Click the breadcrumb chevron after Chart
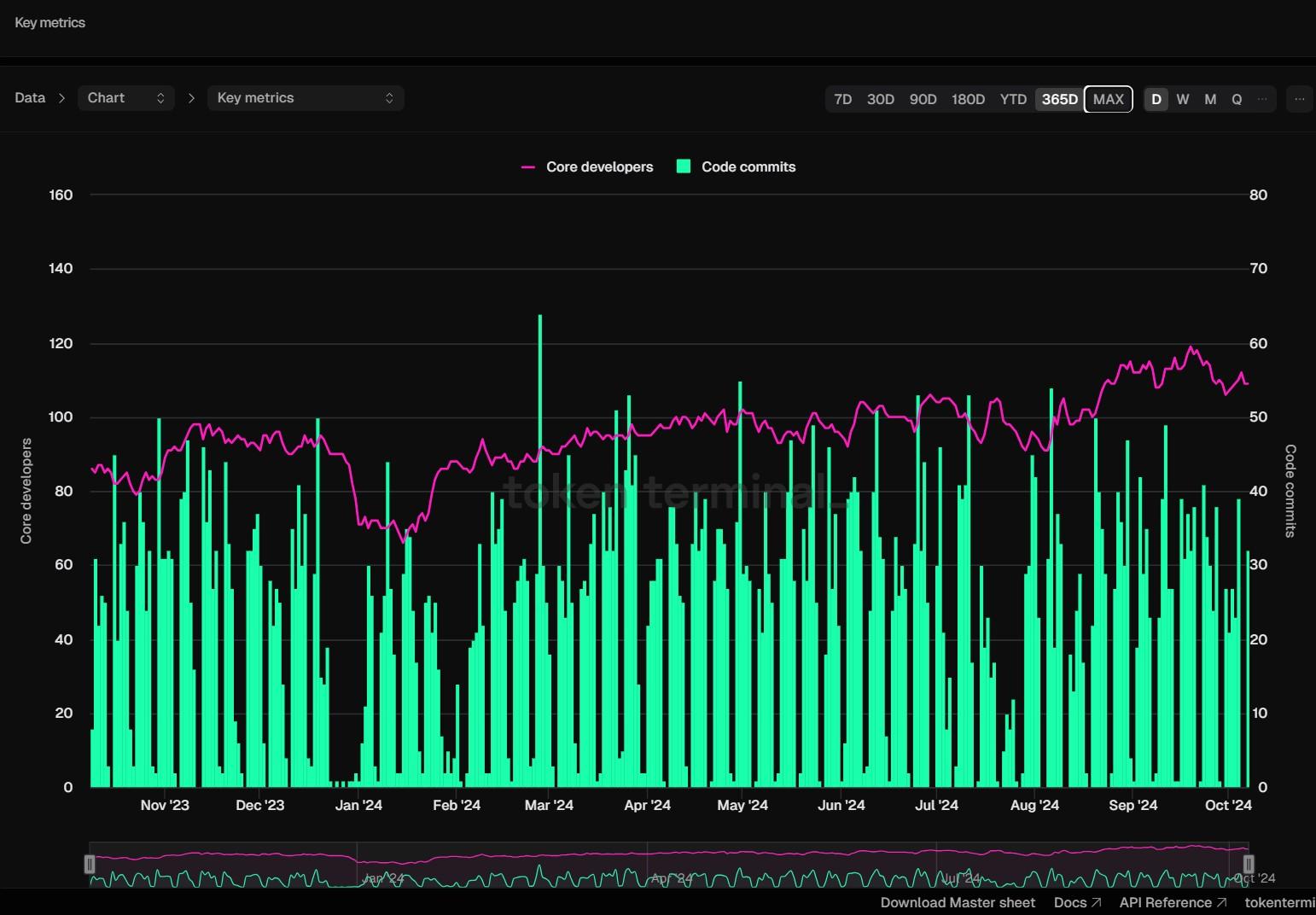The width and height of the screenshot is (1316, 915). click(191, 98)
